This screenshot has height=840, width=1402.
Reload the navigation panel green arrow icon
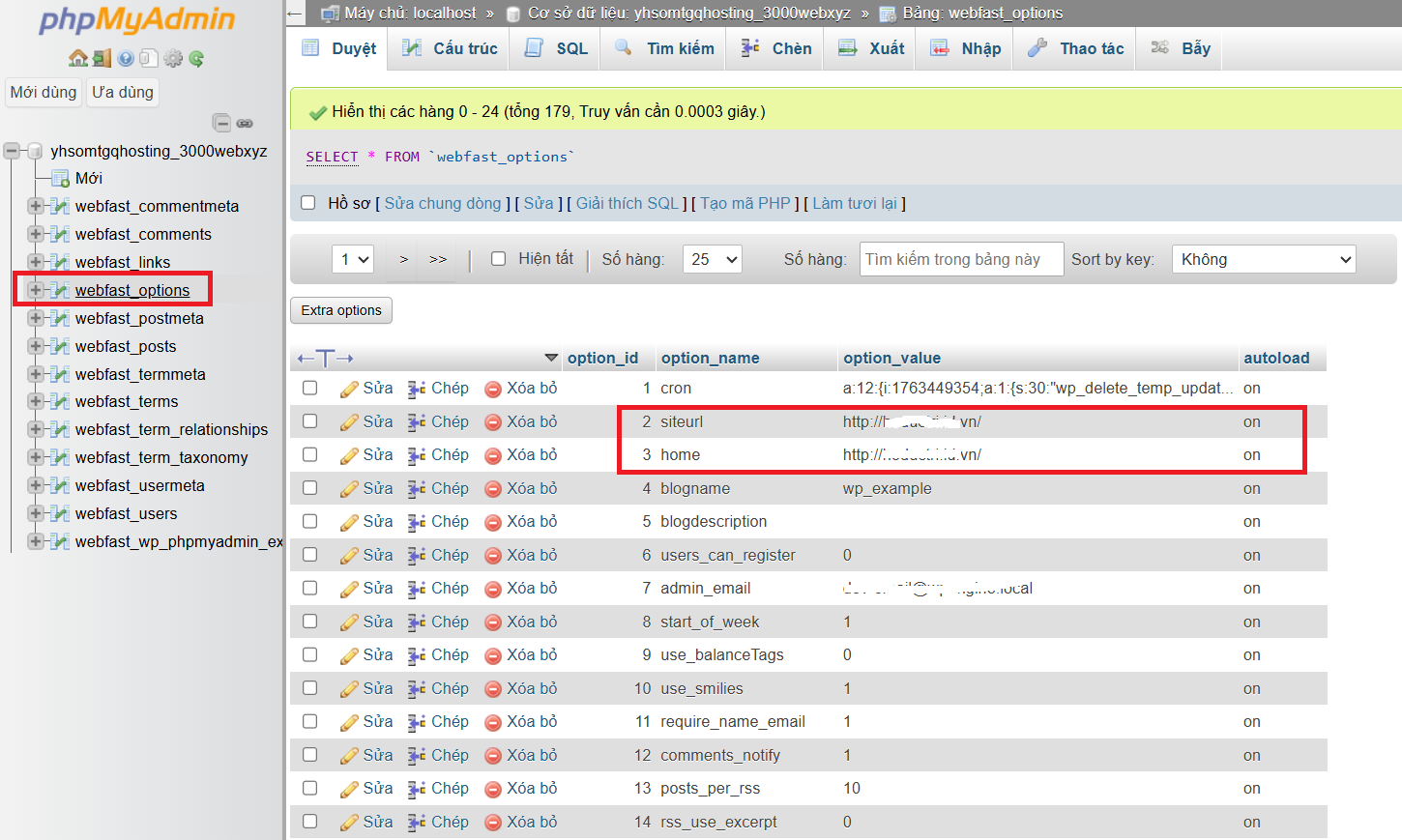(196, 58)
